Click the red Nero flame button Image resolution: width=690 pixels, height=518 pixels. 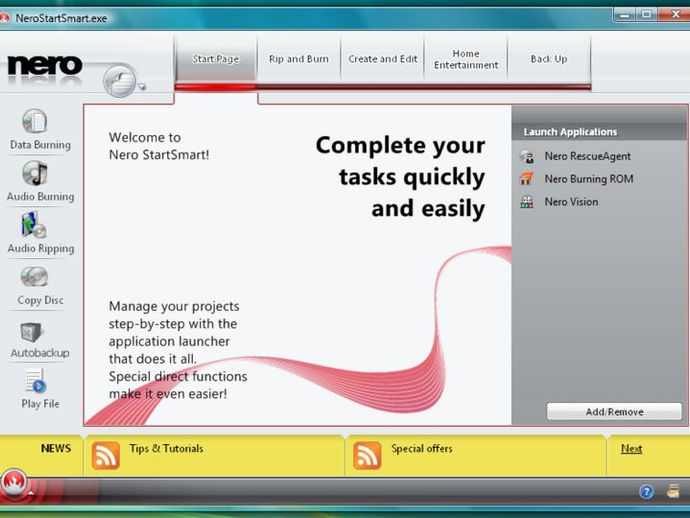[x=14, y=482]
